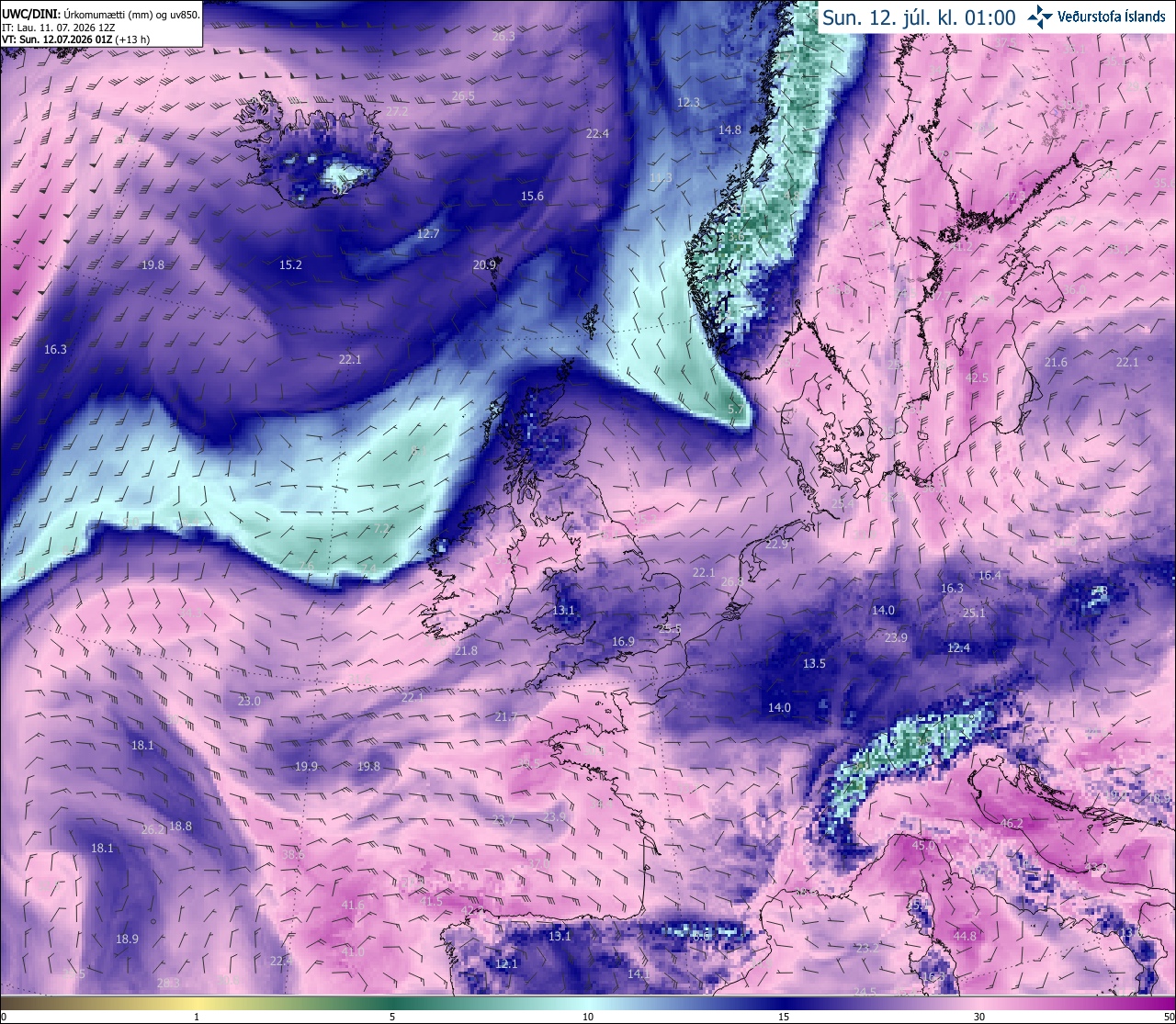
Task: Click the 30 mark on the color legend
Action: pyautogui.click(x=979, y=1017)
